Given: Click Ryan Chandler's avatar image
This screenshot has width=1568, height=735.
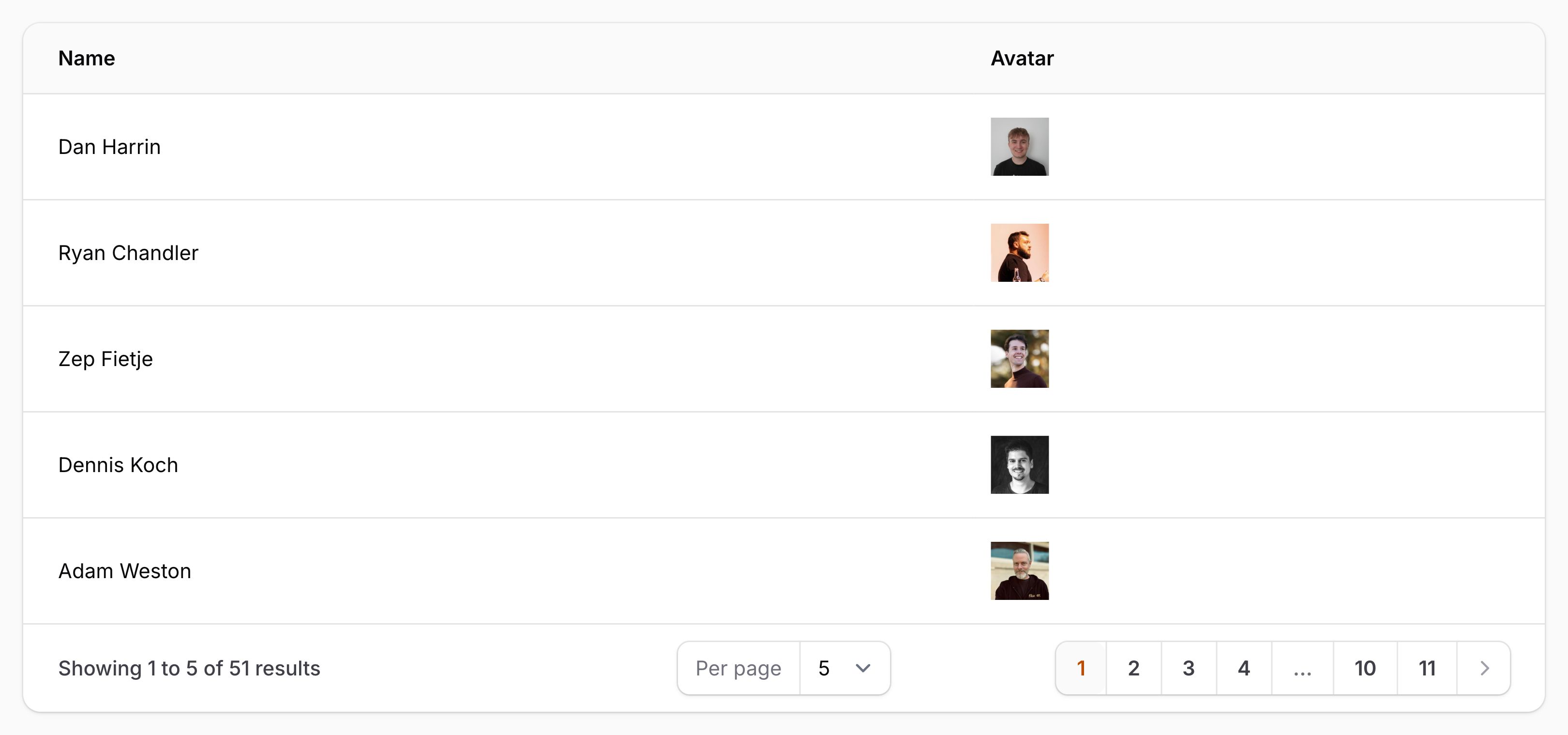Looking at the screenshot, I should coord(1020,253).
